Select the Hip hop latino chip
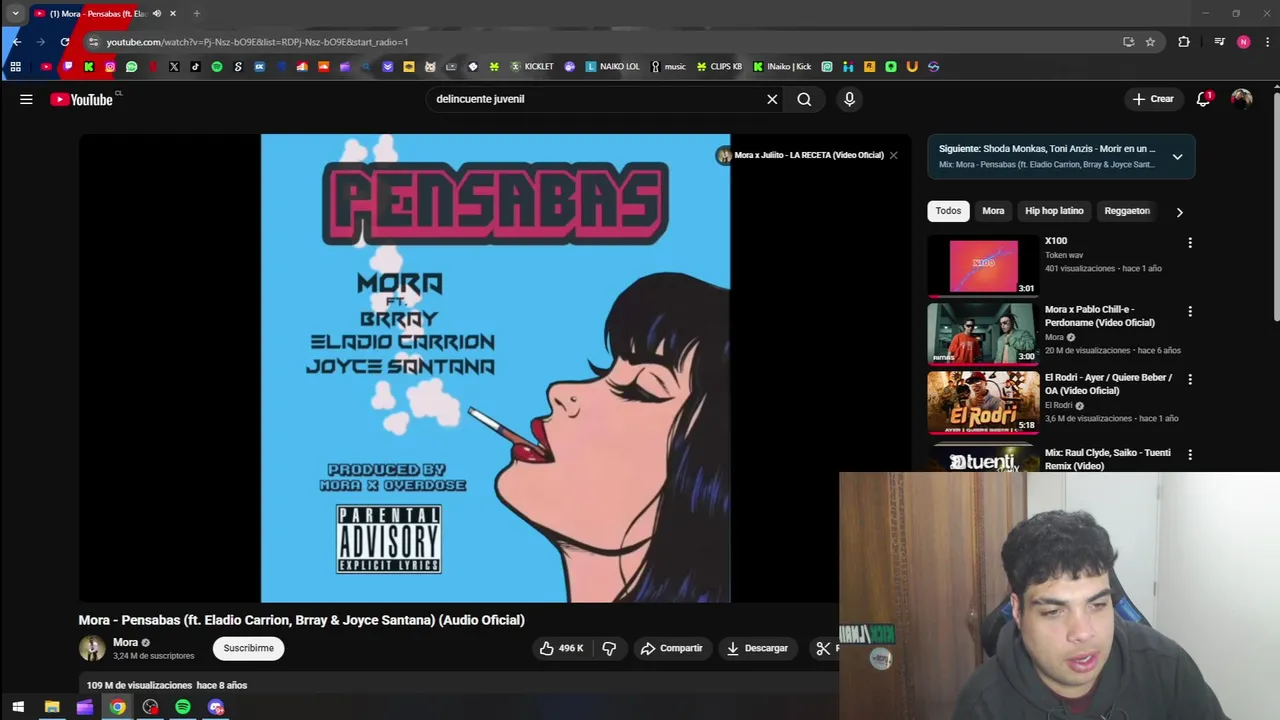 [x=1054, y=211]
